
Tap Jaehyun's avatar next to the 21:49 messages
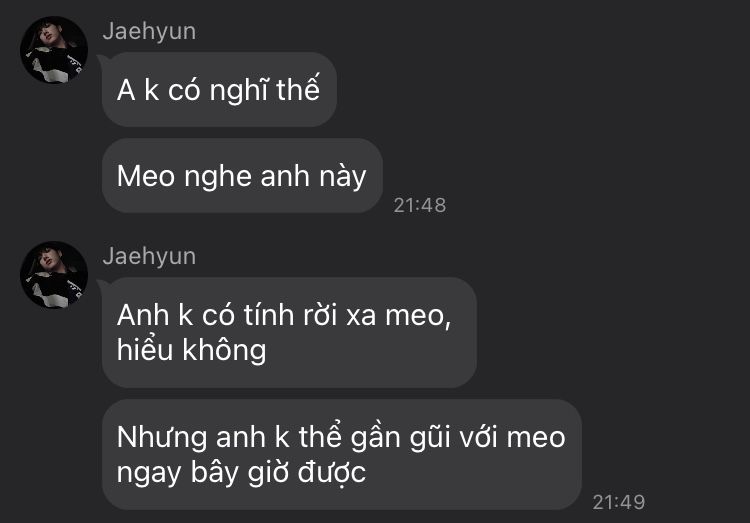pyautogui.click(x=54, y=275)
